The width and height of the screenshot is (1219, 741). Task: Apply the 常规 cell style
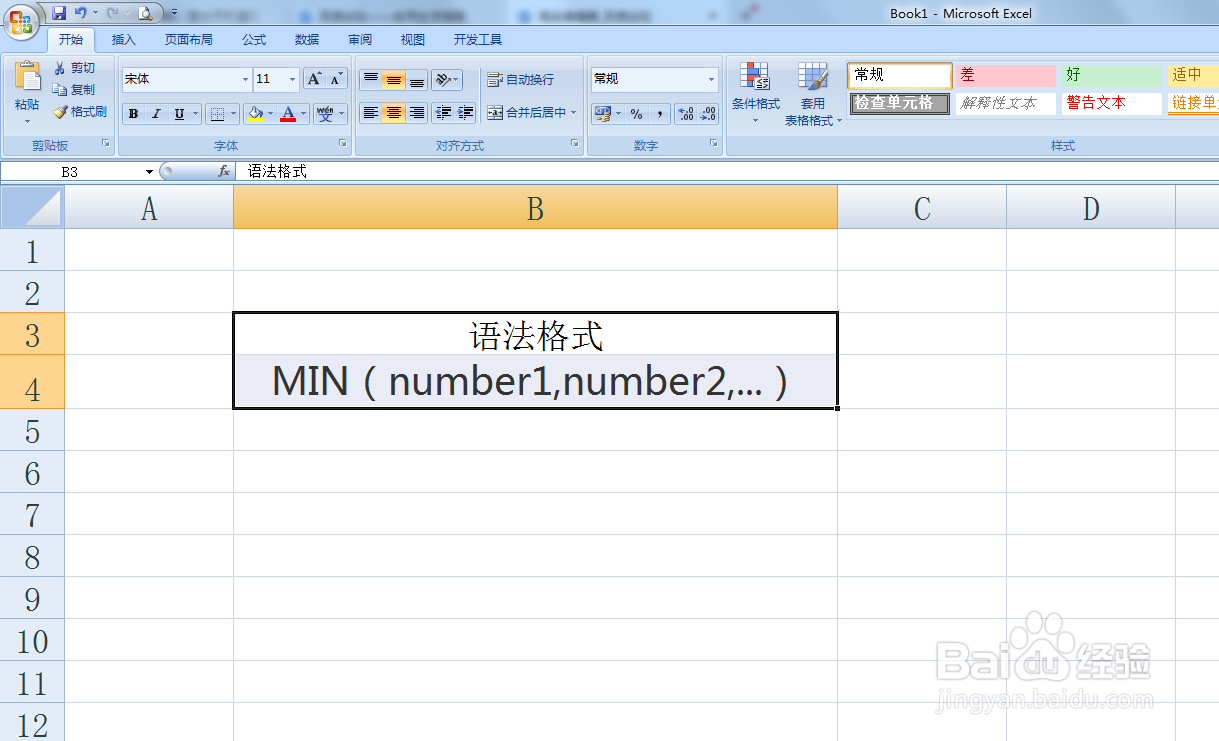click(900, 75)
